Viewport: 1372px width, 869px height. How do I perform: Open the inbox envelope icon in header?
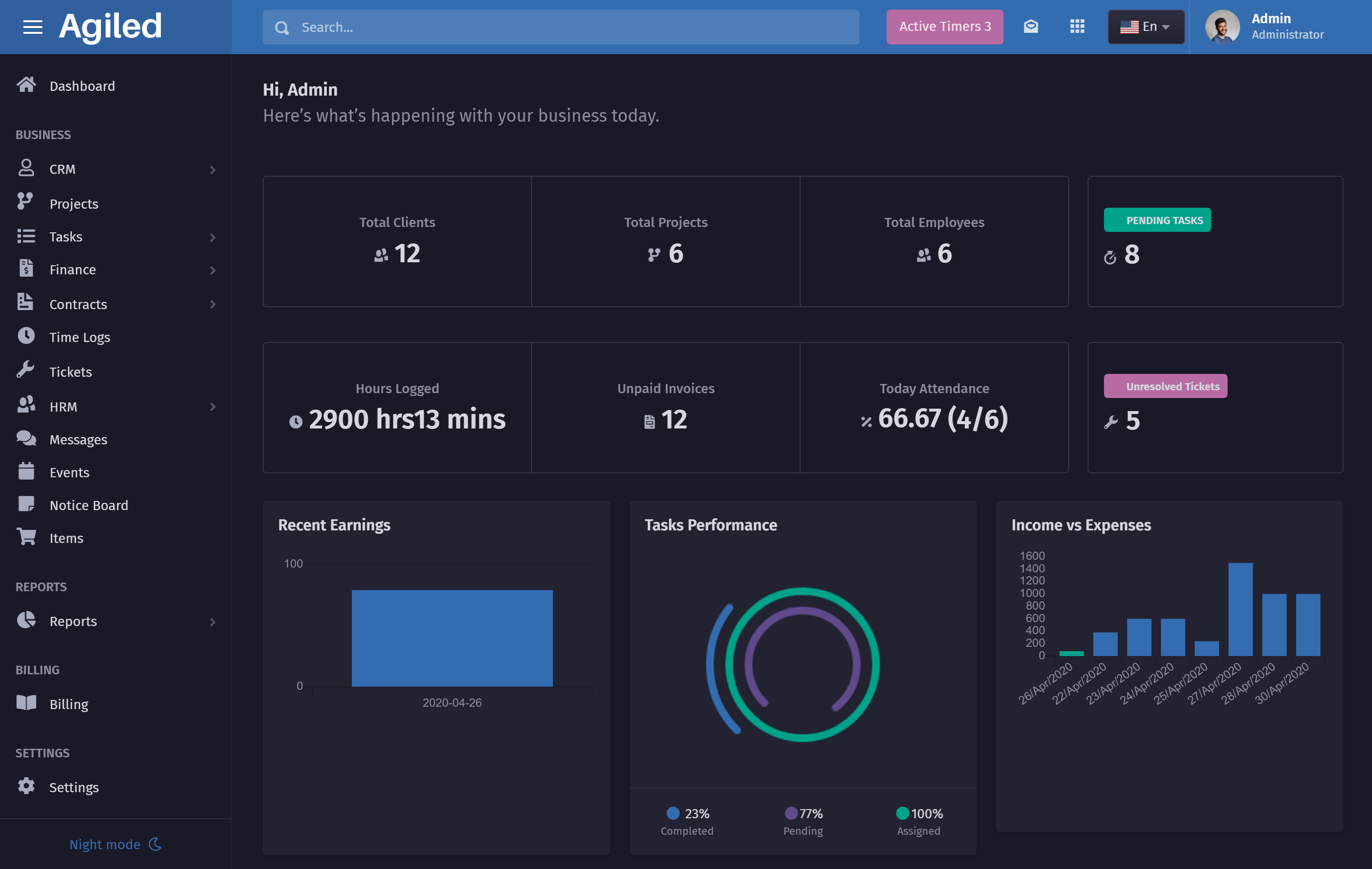point(1031,26)
